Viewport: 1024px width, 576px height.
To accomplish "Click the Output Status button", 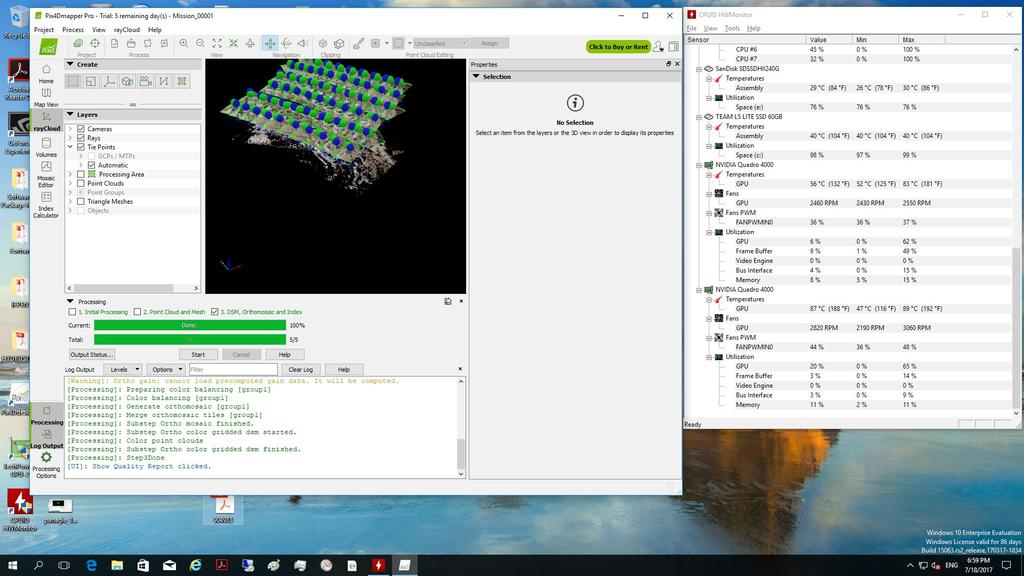I will [91, 355].
